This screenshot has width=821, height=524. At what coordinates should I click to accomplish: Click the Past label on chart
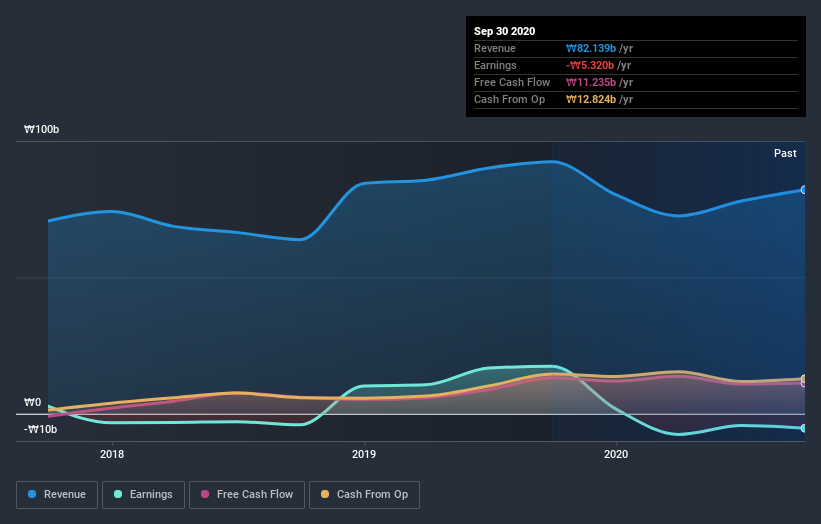point(785,153)
